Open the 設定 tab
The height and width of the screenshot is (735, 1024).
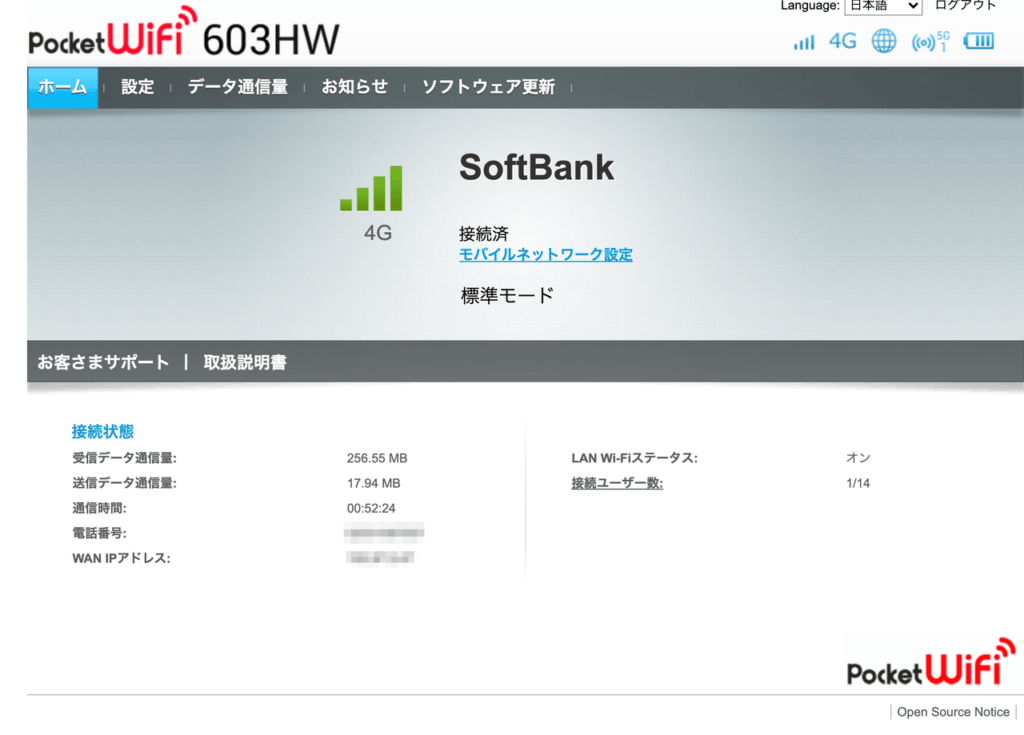137,87
